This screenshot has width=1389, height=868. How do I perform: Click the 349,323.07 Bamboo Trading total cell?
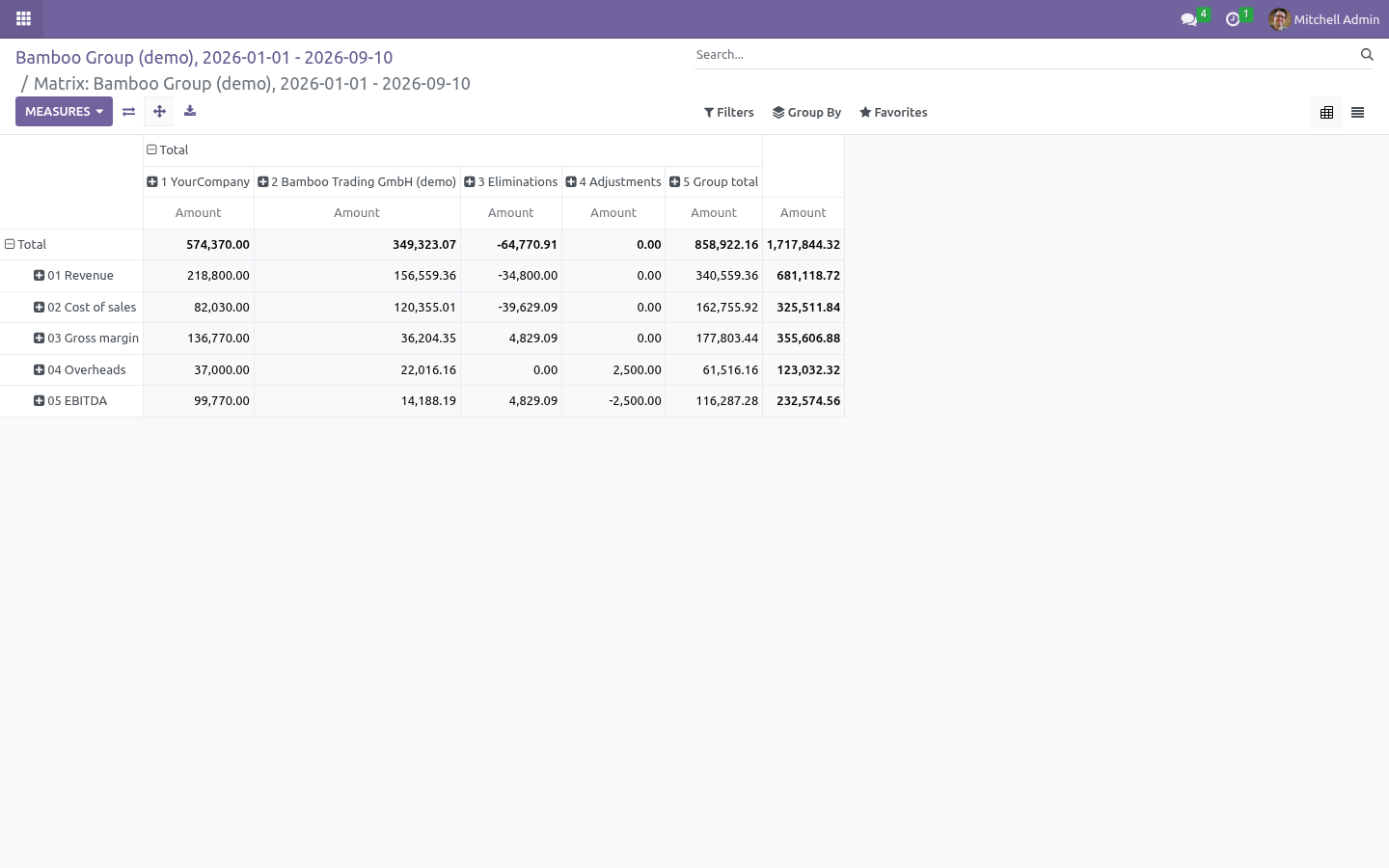pyautogui.click(x=357, y=245)
